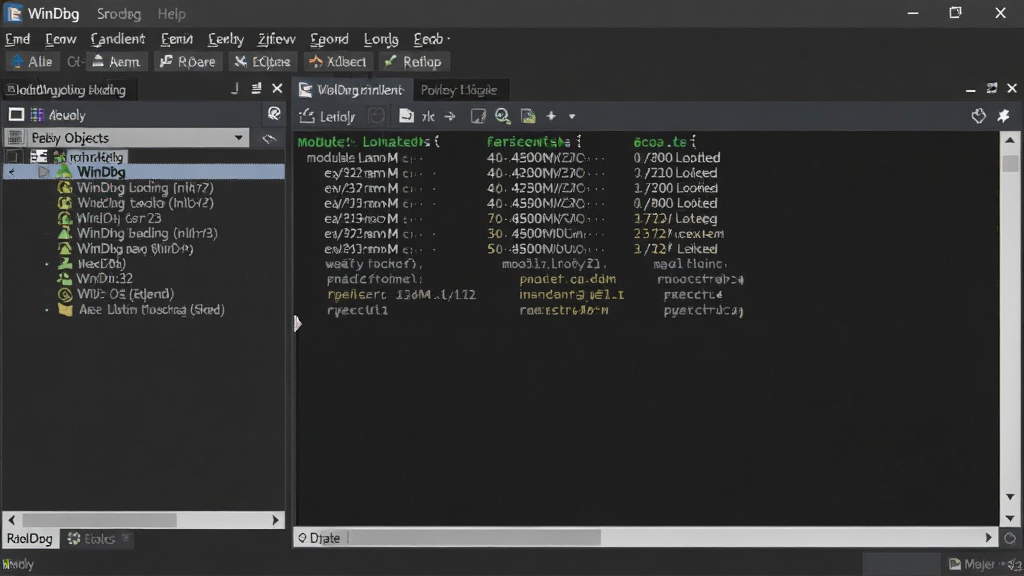Image resolution: width=1024 pixels, height=576 pixels.
Task: Click the Aerm toolbar button
Action: pos(116,62)
